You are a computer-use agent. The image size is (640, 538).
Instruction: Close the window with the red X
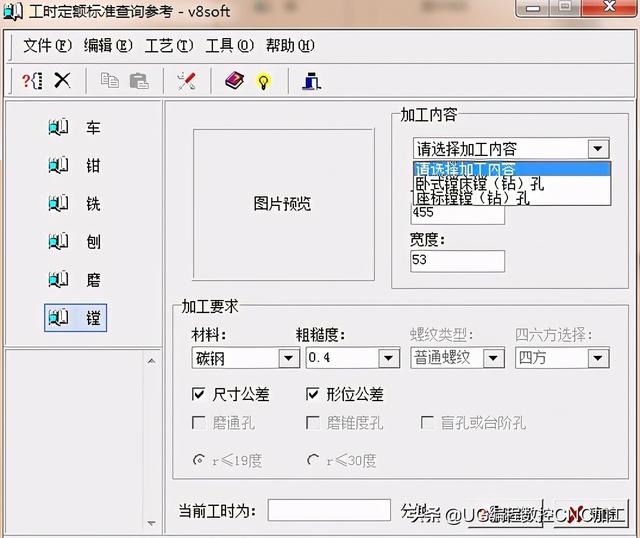click(x=609, y=7)
